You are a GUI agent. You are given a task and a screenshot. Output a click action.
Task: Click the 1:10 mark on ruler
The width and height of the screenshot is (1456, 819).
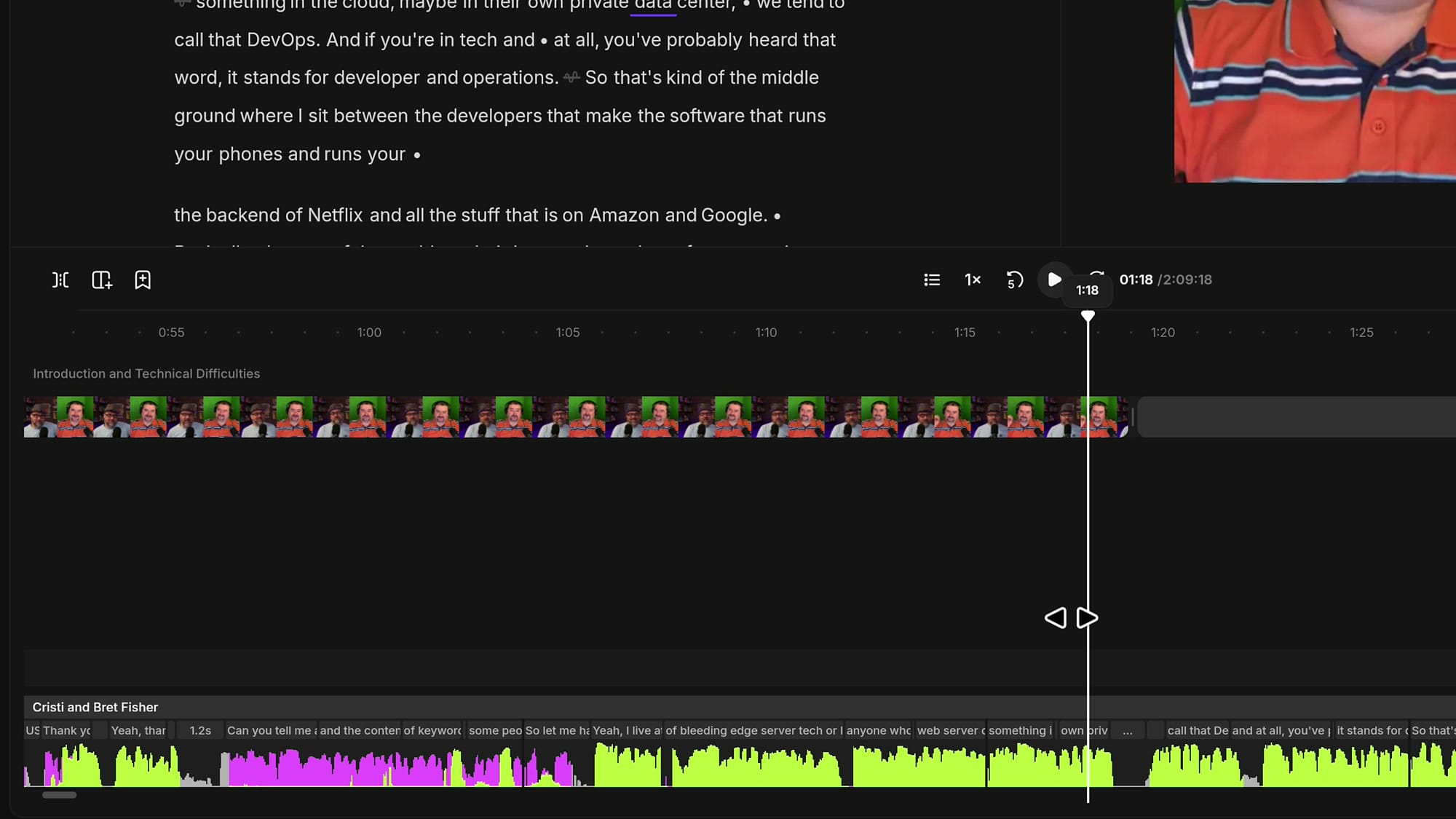pos(766,333)
